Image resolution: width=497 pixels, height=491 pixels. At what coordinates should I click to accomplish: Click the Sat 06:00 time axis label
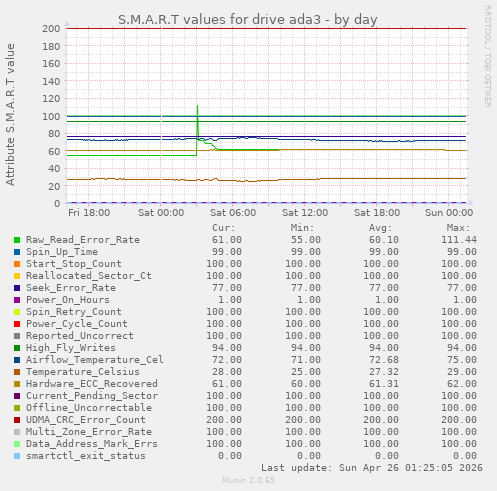click(x=233, y=213)
